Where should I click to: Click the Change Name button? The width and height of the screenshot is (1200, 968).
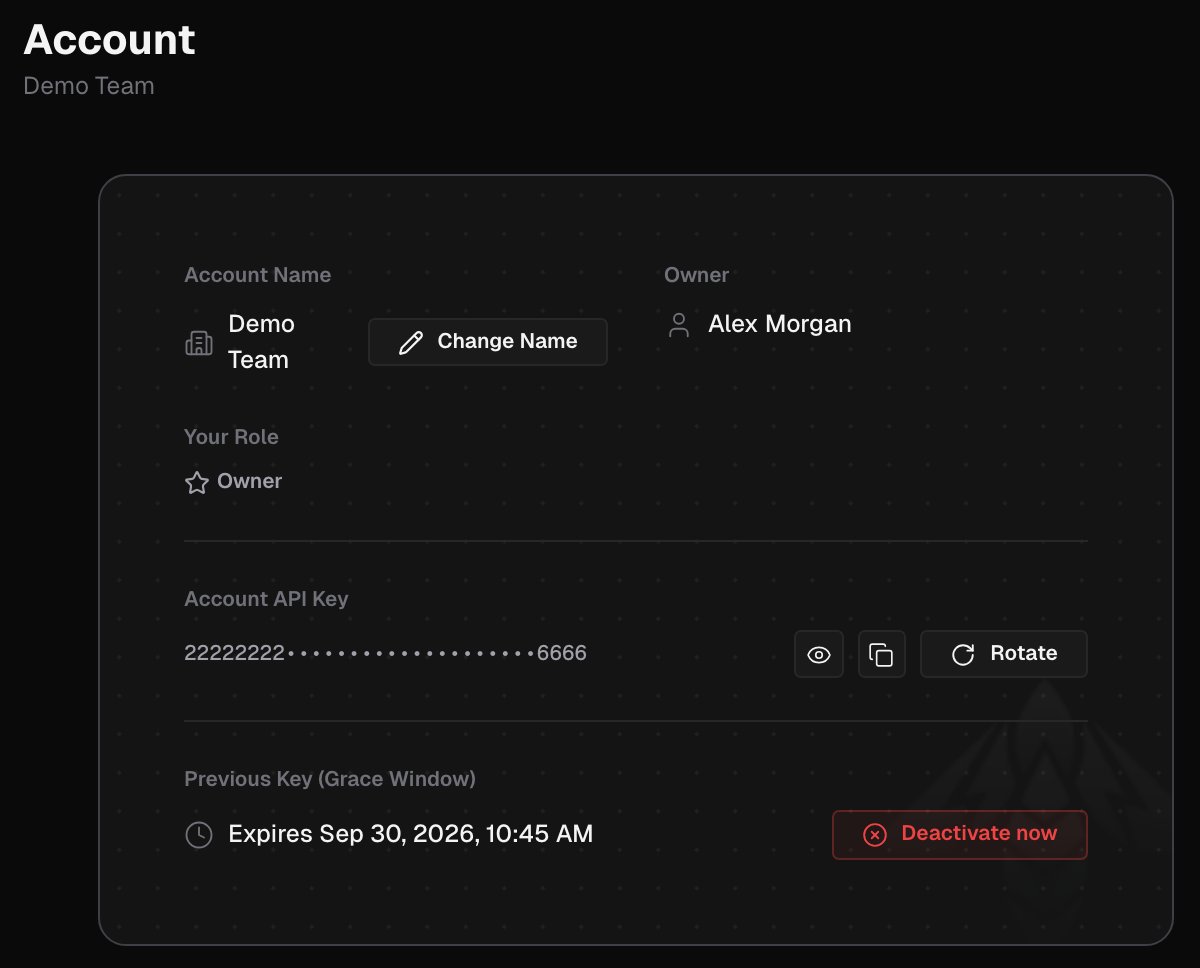click(488, 342)
